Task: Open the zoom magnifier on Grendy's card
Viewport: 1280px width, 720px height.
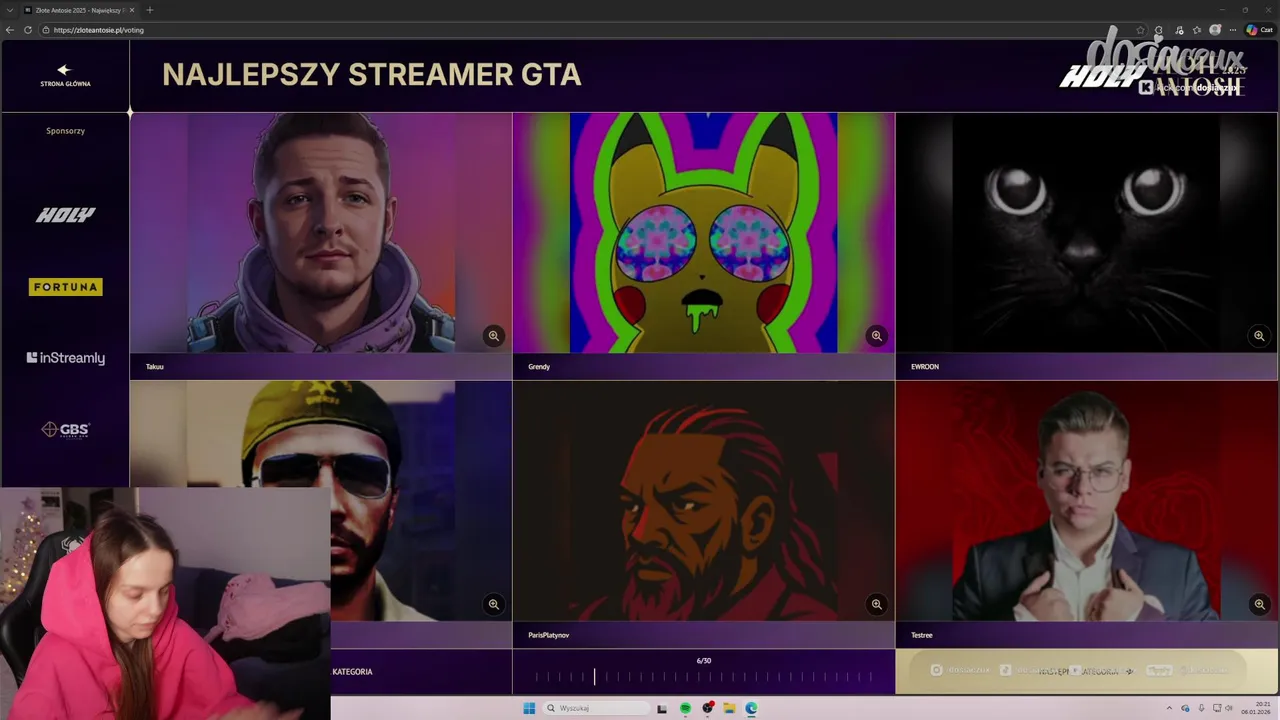Action: [x=877, y=336]
